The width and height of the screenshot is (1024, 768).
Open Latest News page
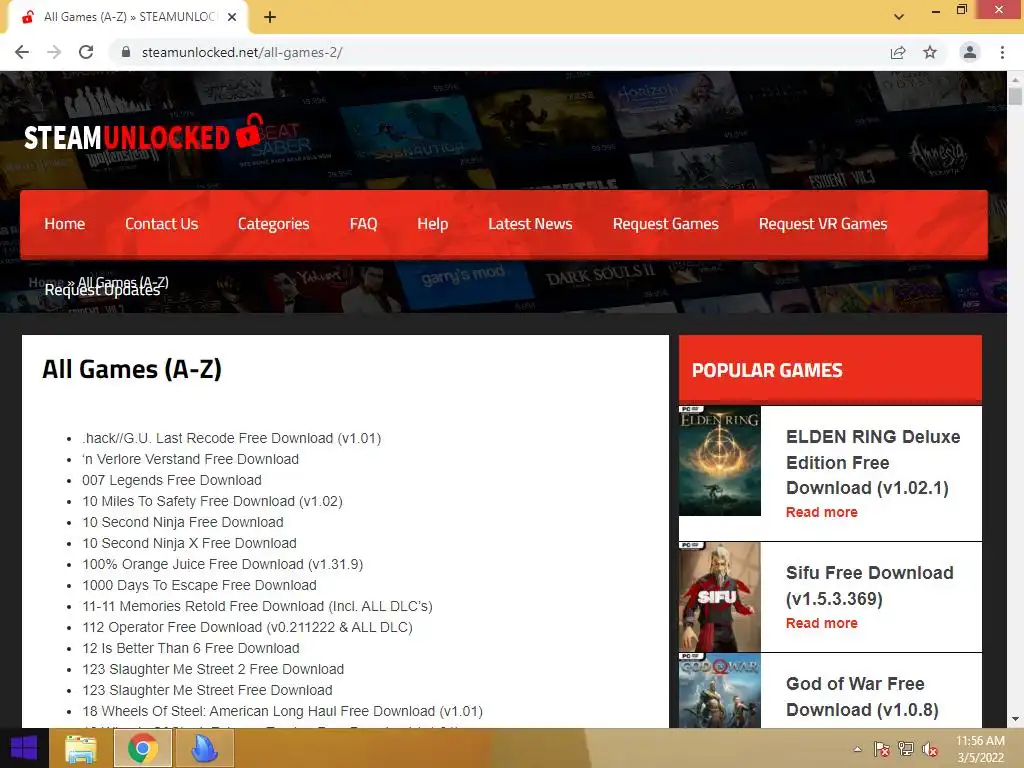click(530, 224)
